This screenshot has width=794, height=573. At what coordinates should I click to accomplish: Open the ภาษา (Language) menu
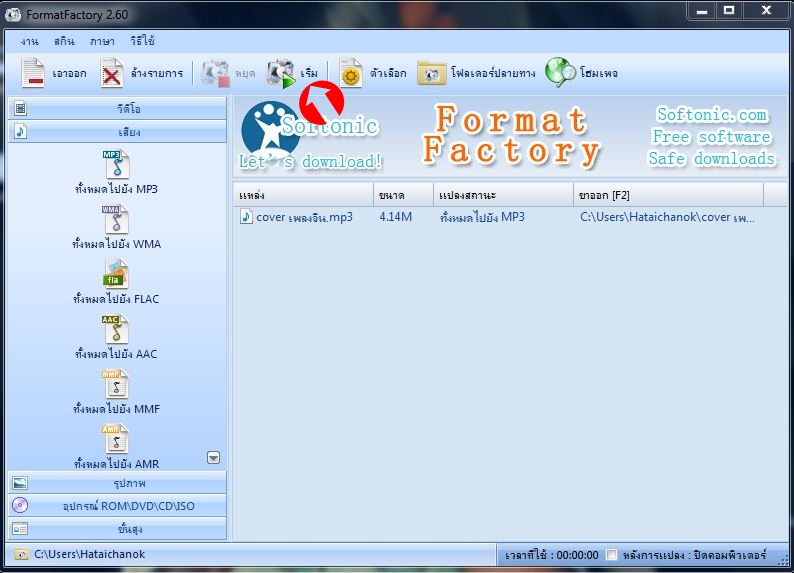(102, 42)
